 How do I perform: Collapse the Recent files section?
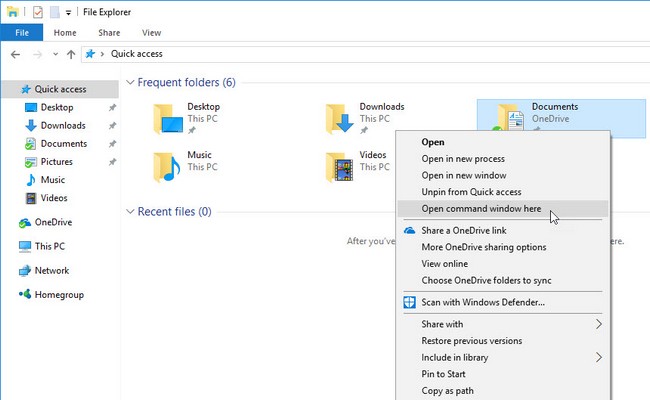click(129, 212)
